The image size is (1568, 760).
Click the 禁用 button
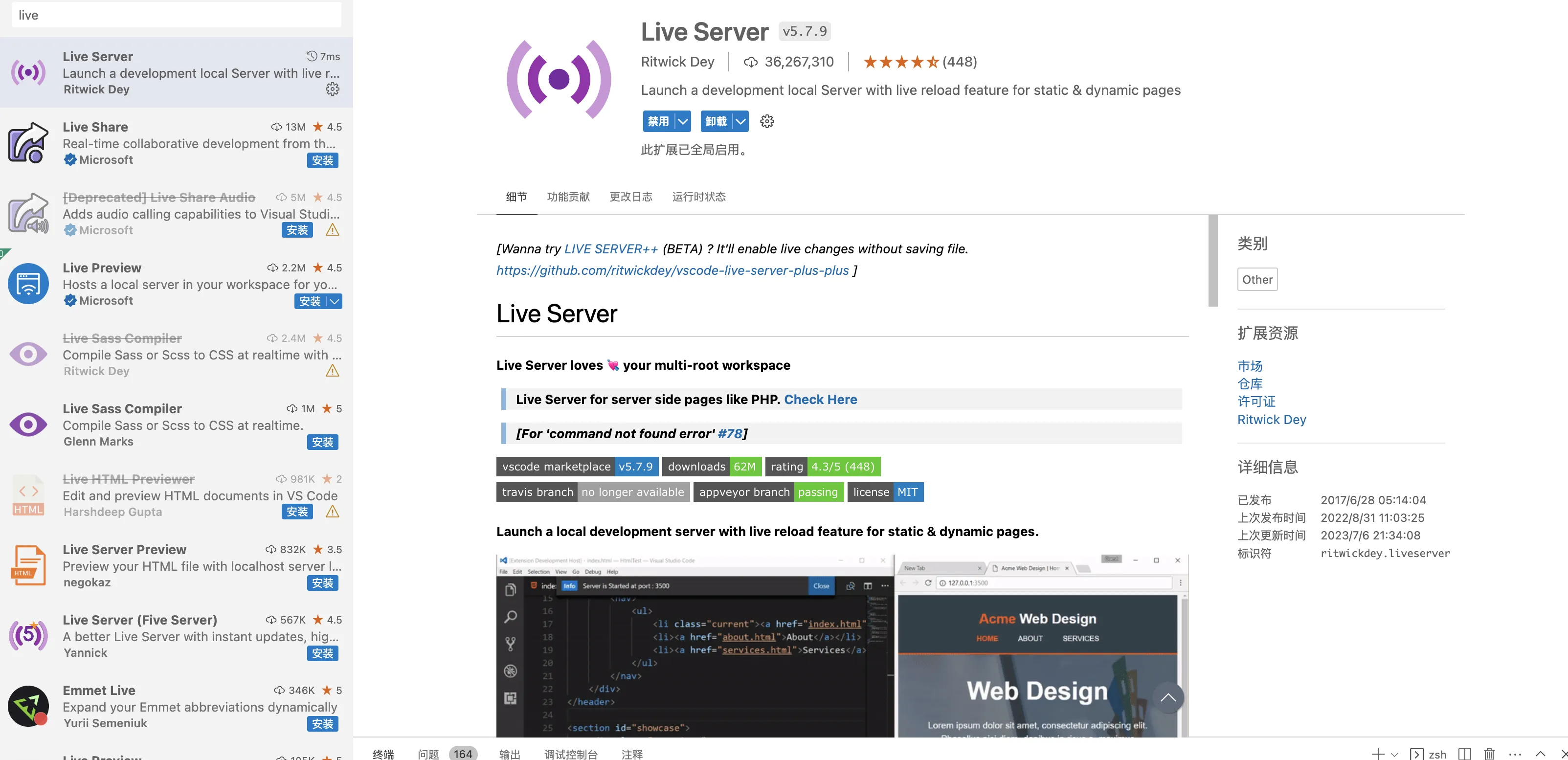659,121
